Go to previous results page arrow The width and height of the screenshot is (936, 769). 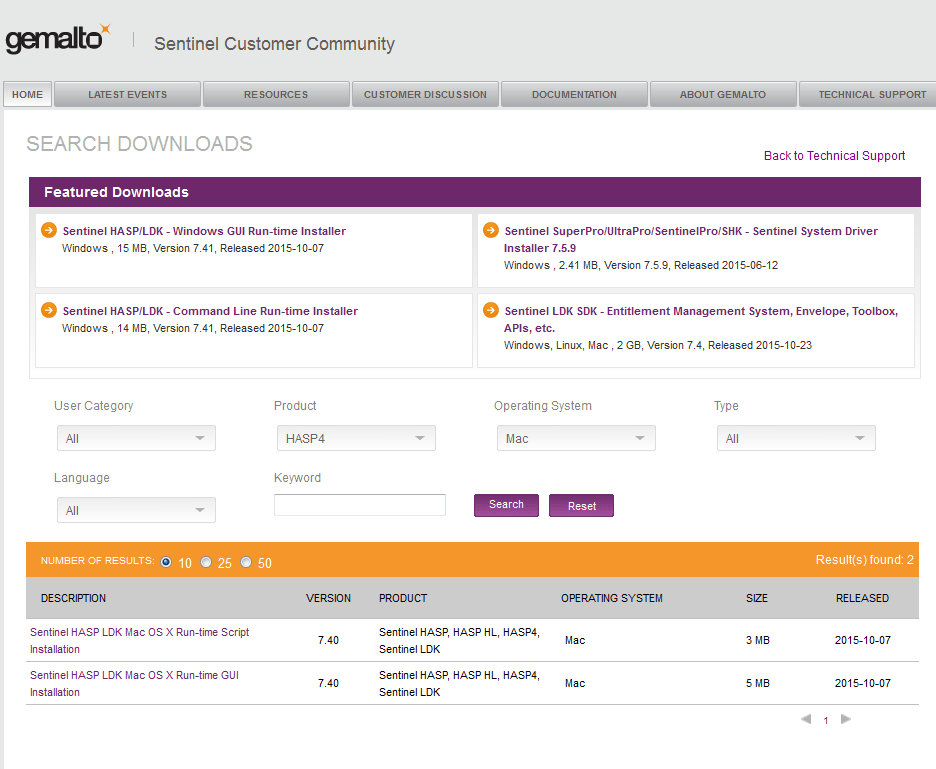(x=806, y=719)
